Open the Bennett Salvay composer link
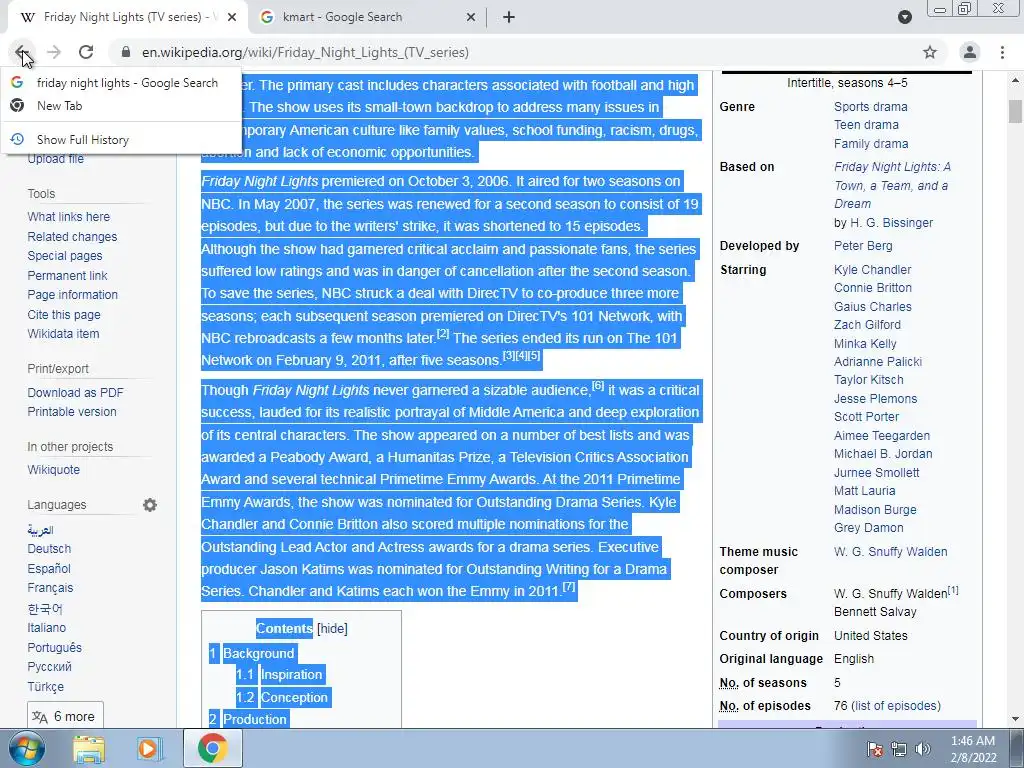Image resolution: width=1024 pixels, height=768 pixels. [x=875, y=612]
